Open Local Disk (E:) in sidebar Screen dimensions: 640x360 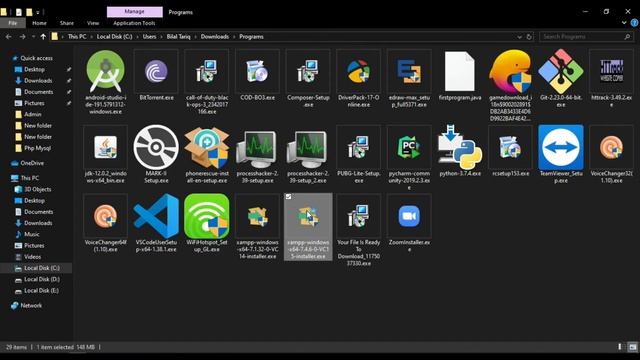coord(41,291)
